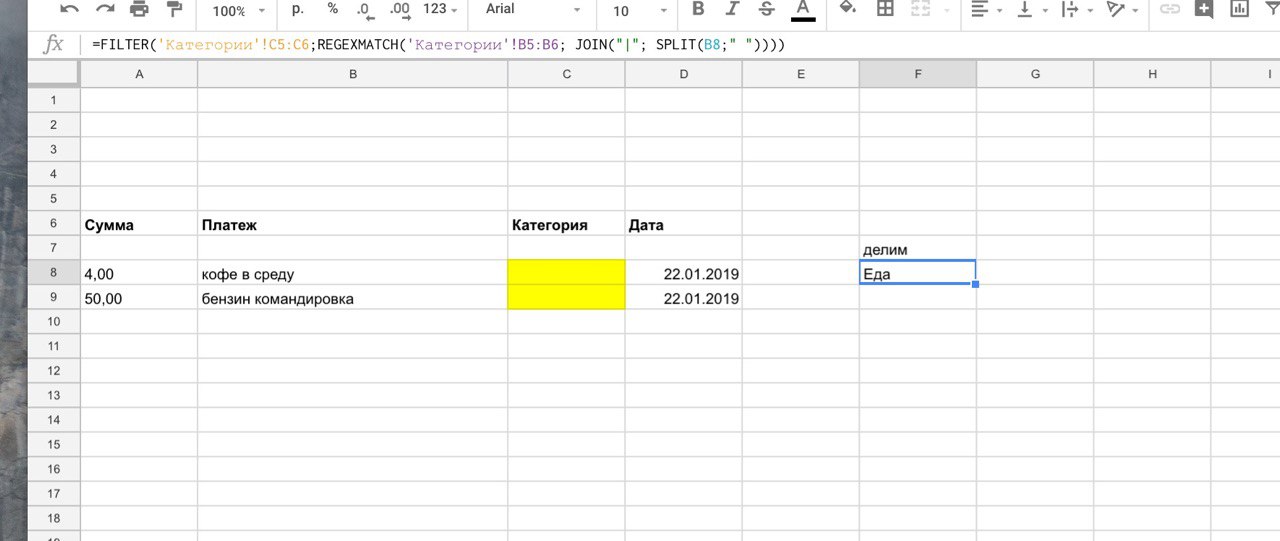The image size is (1280, 541).
Task: Select column E header
Action: pyautogui.click(x=801, y=74)
